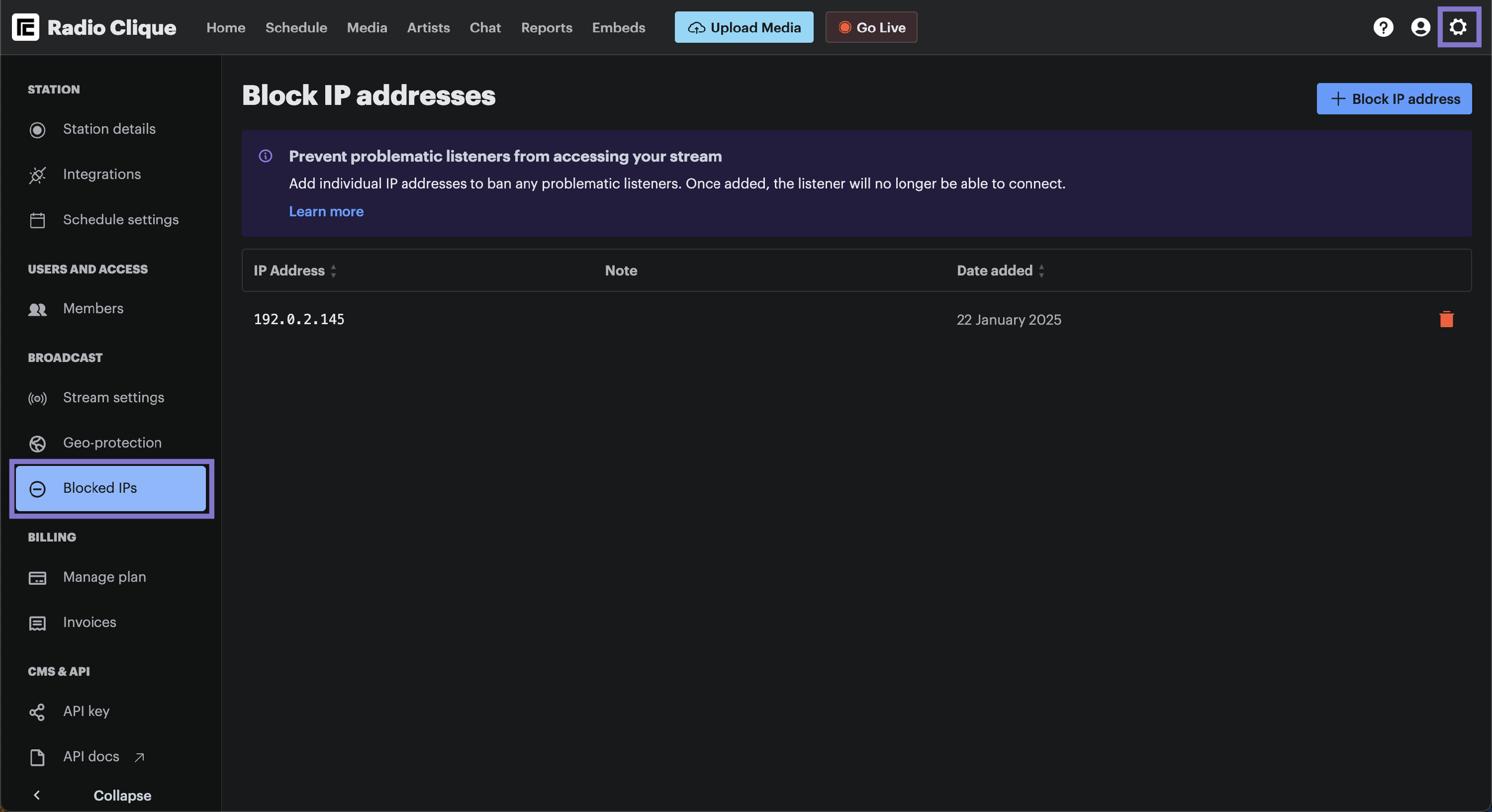Viewport: 1492px width, 812px height.
Task: Click the Members people icon
Action: tap(38, 309)
